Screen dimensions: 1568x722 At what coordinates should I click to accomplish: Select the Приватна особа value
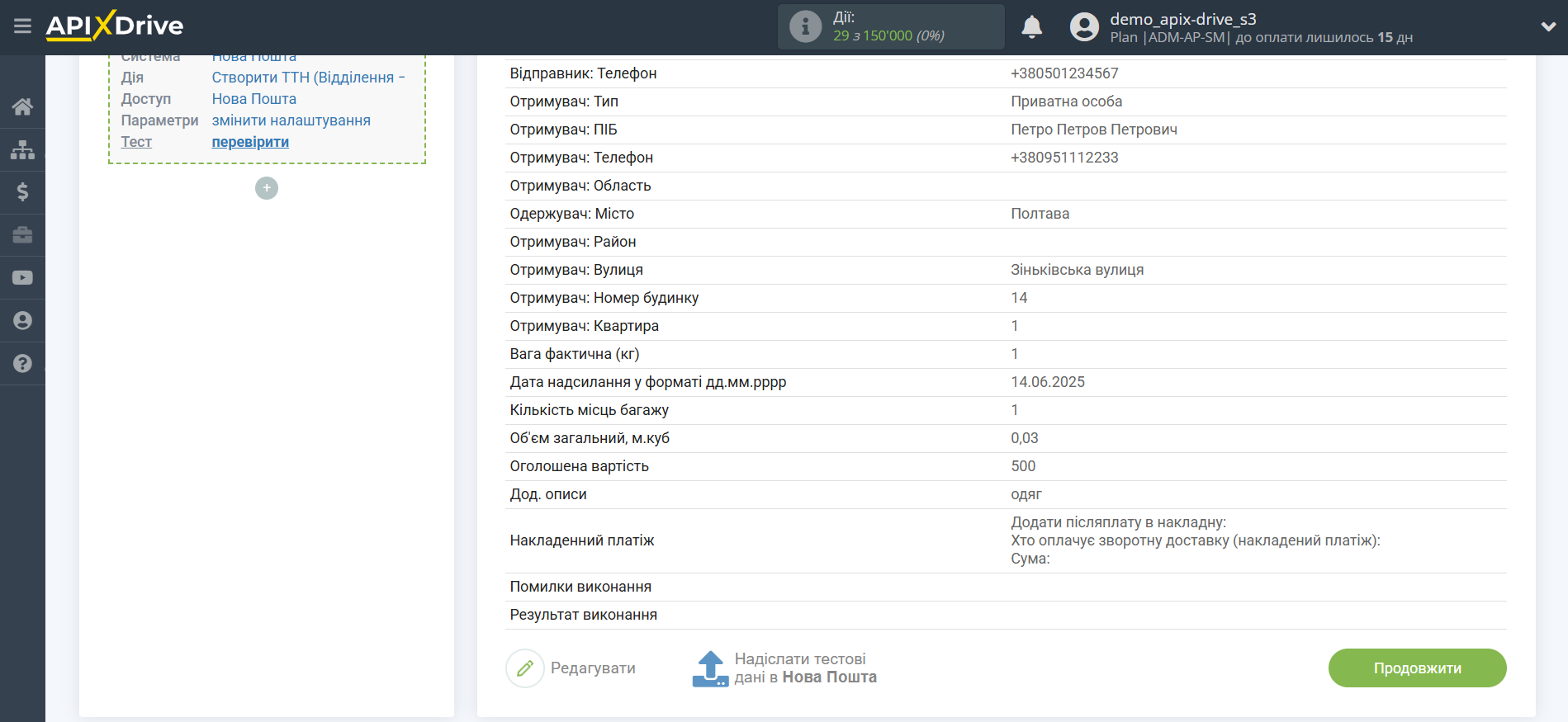coord(1066,101)
